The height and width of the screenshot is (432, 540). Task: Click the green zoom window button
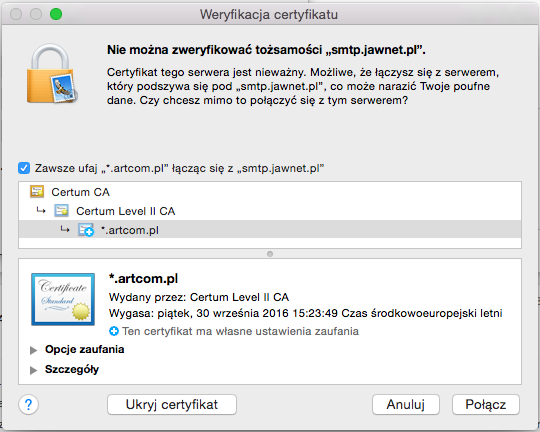tap(56, 14)
